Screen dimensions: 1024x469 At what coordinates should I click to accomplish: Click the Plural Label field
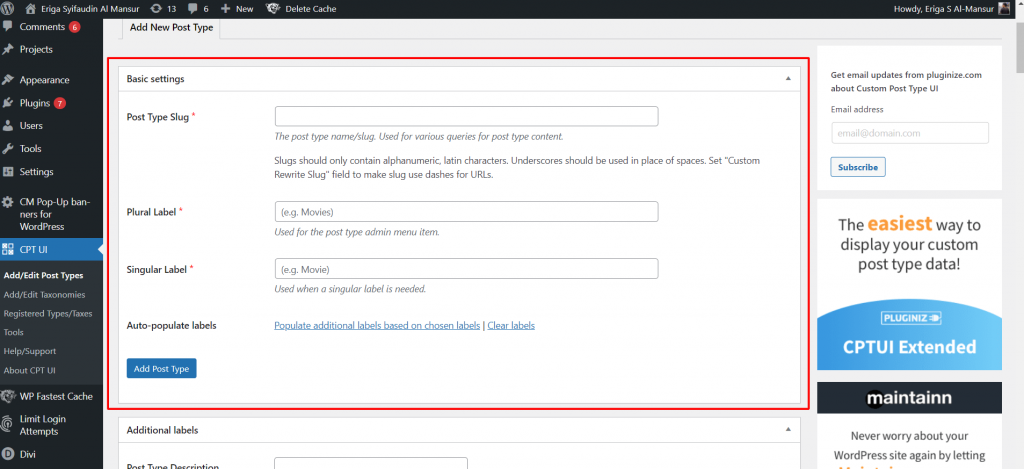click(466, 212)
